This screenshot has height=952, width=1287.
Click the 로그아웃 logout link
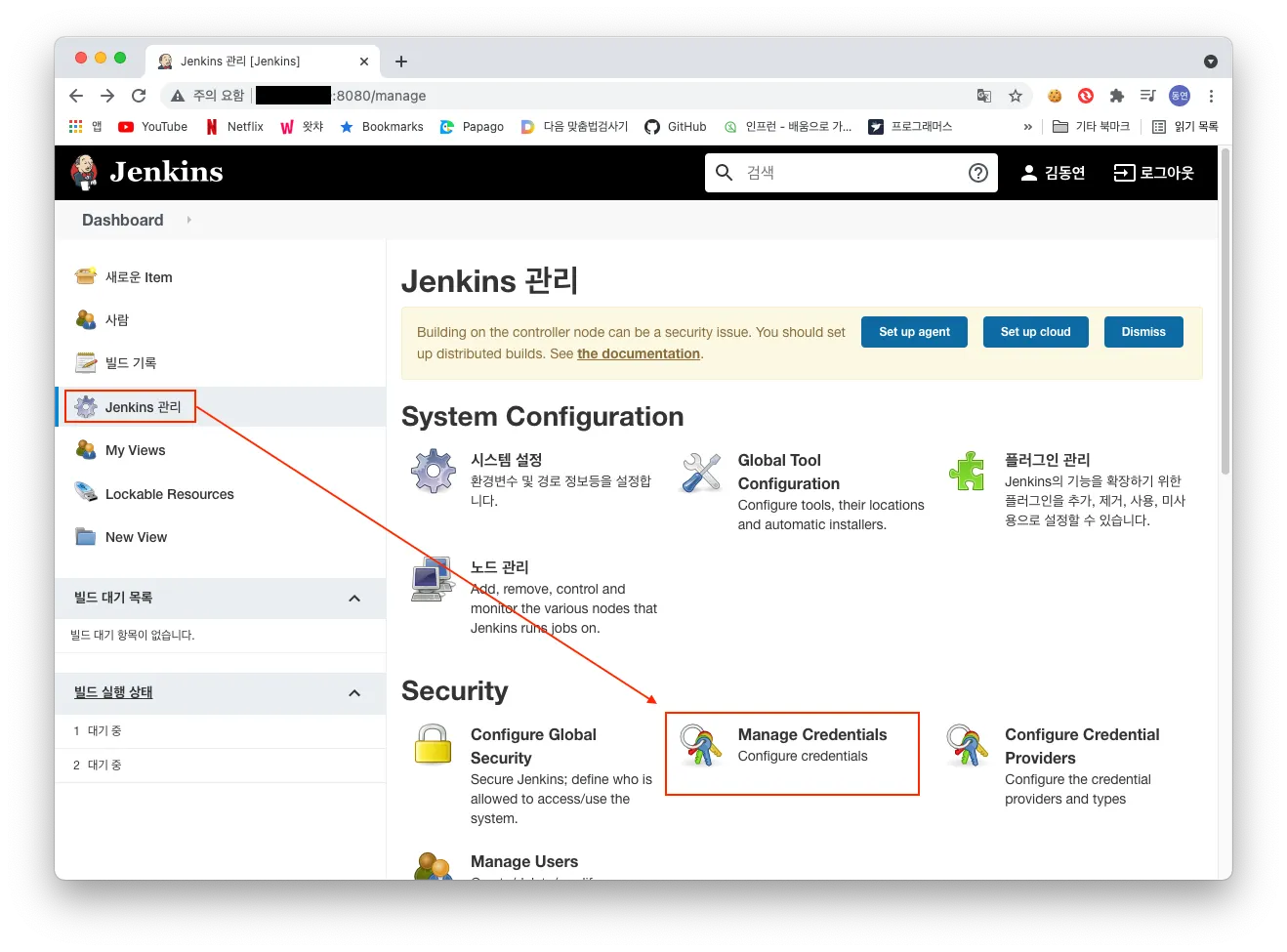[1154, 173]
